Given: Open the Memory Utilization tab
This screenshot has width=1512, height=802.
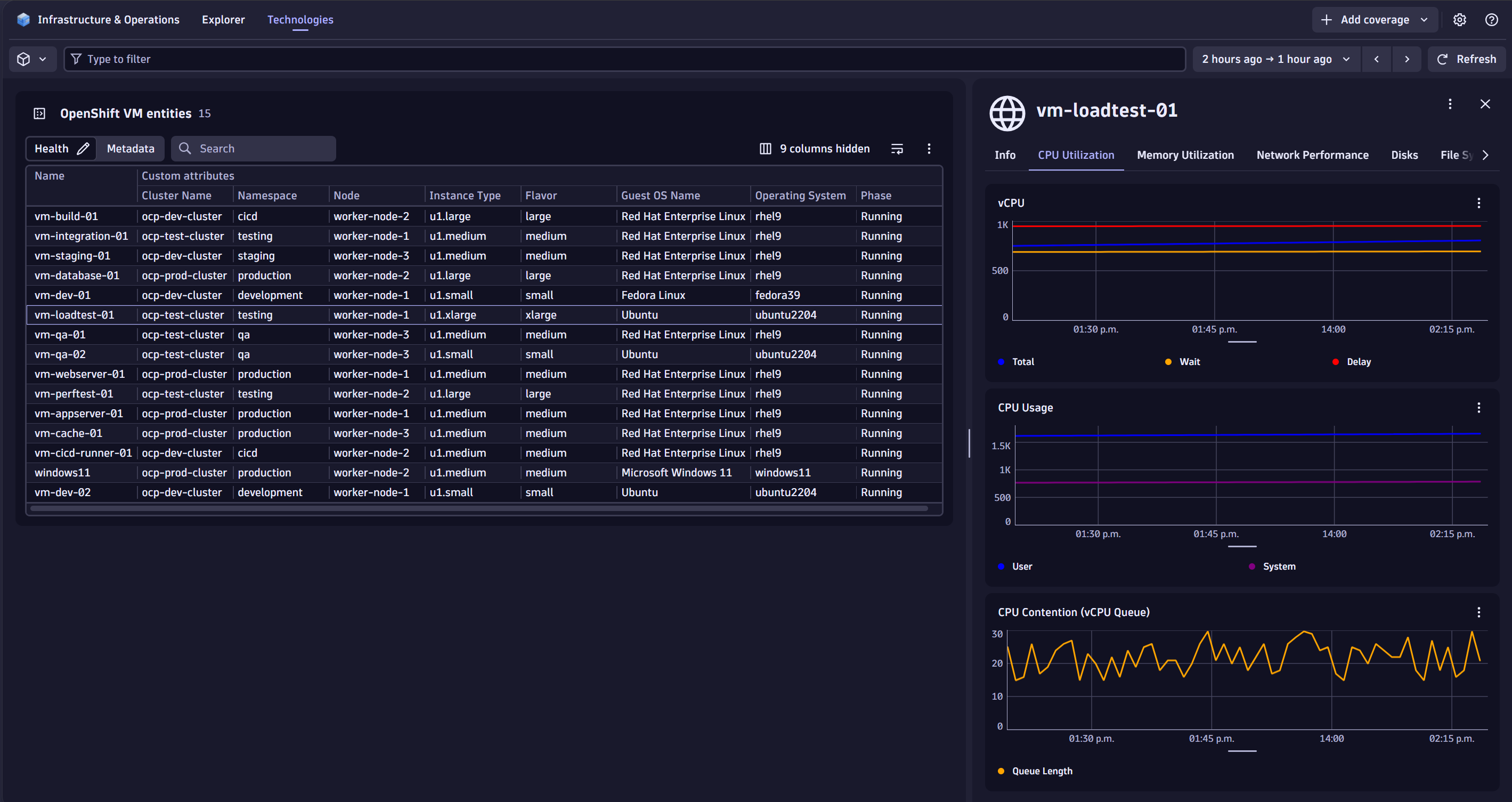Looking at the screenshot, I should click(x=1185, y=155).
